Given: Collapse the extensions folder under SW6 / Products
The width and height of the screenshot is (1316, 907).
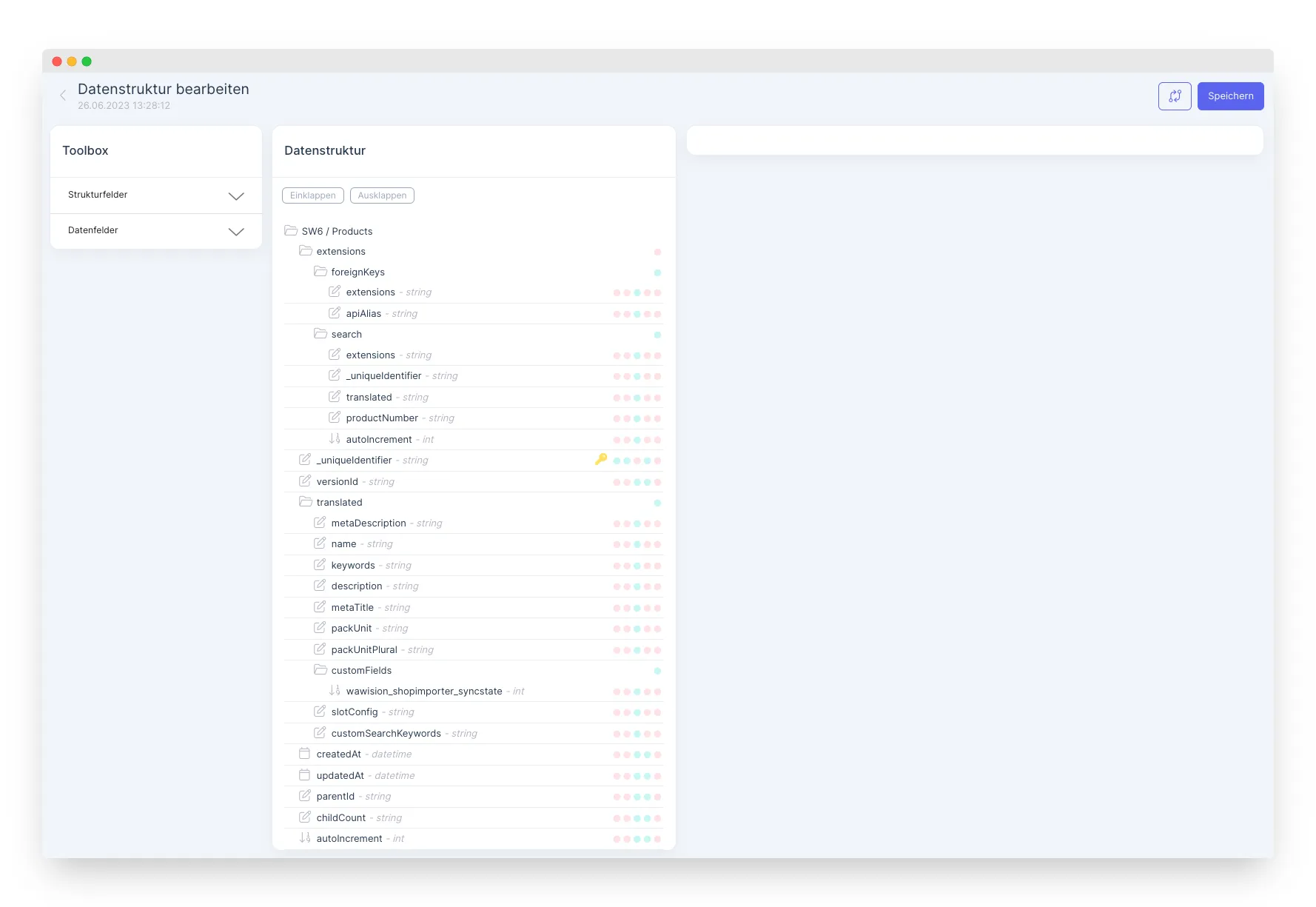Looking at the screenshot, I should [306, 251].
